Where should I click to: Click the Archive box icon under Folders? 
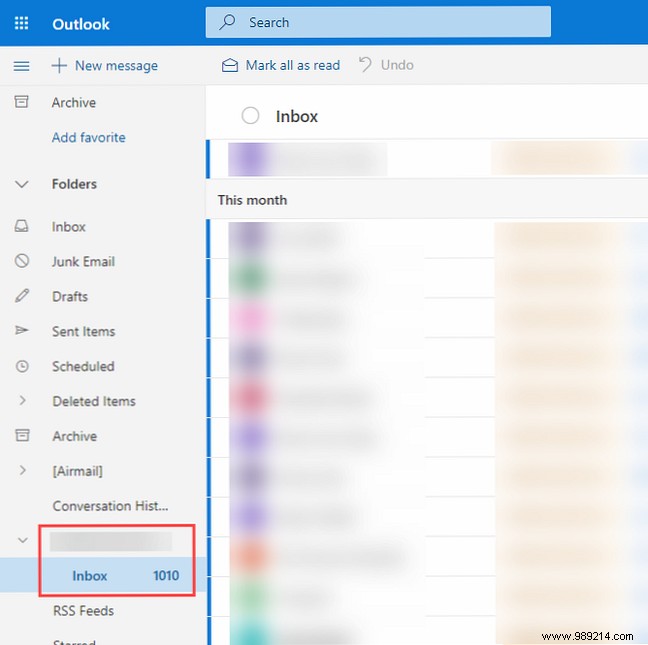tap(22, 435)
